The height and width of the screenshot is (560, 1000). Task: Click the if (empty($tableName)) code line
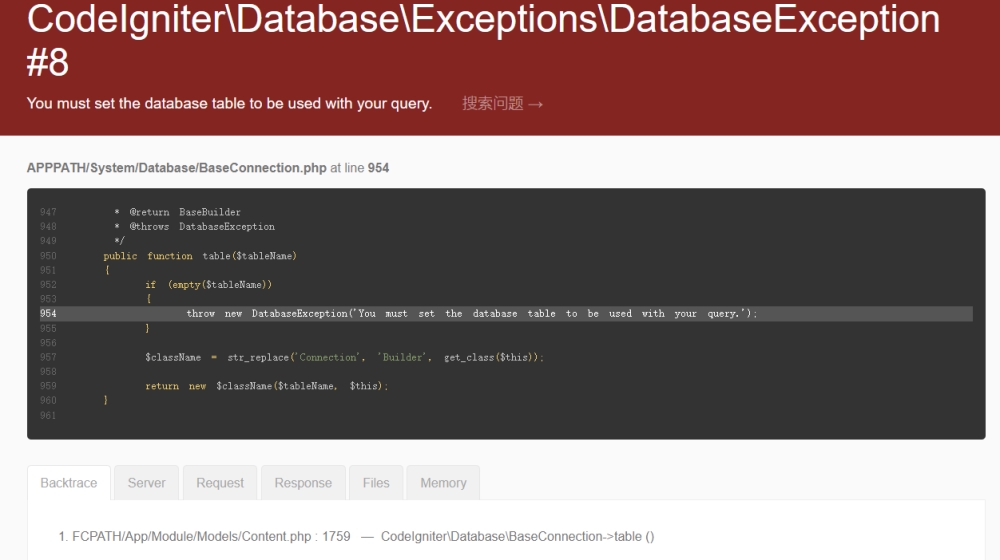coord(208,285)
